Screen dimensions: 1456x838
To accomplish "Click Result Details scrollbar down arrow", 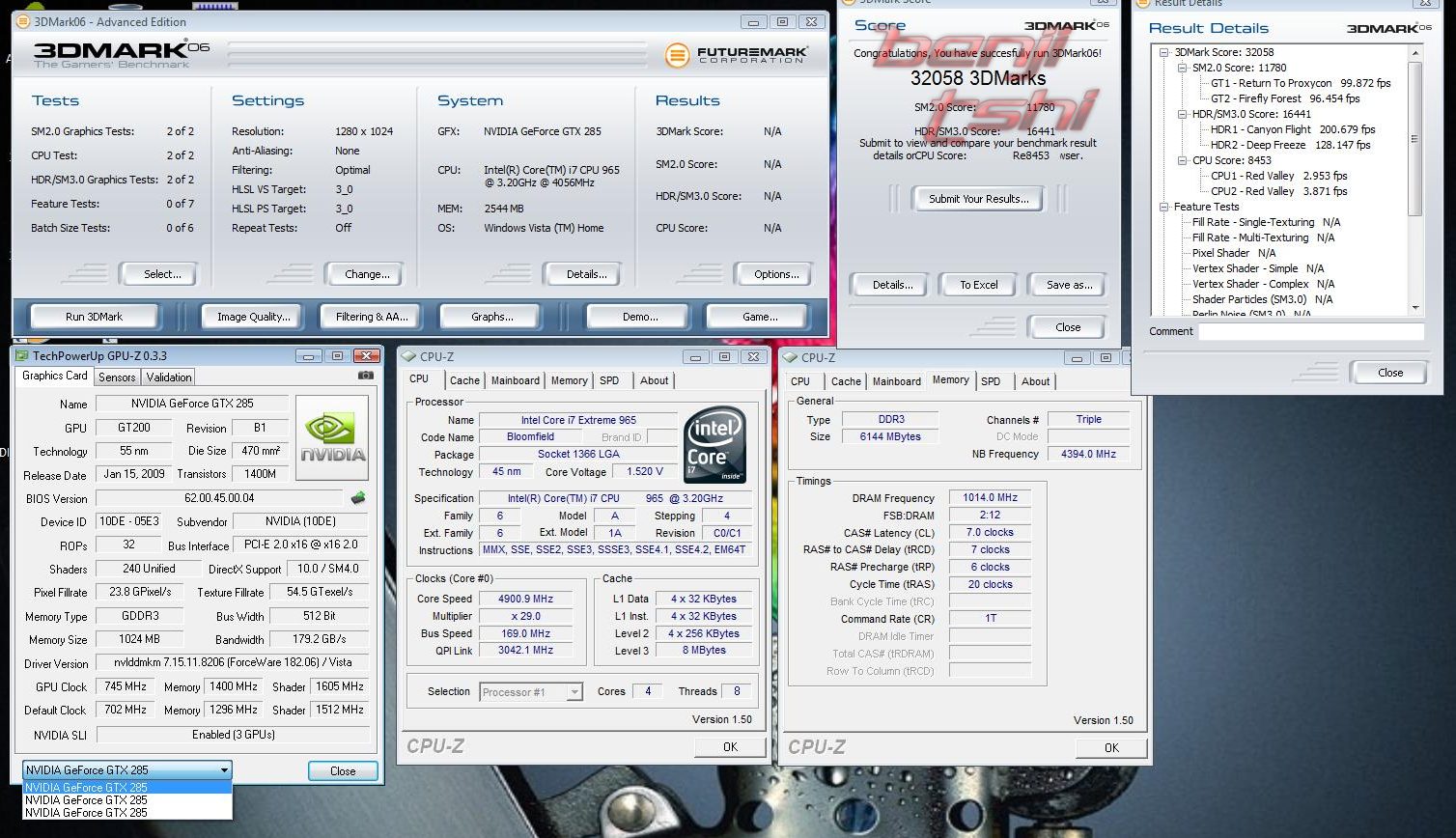I will point(1415,307).
